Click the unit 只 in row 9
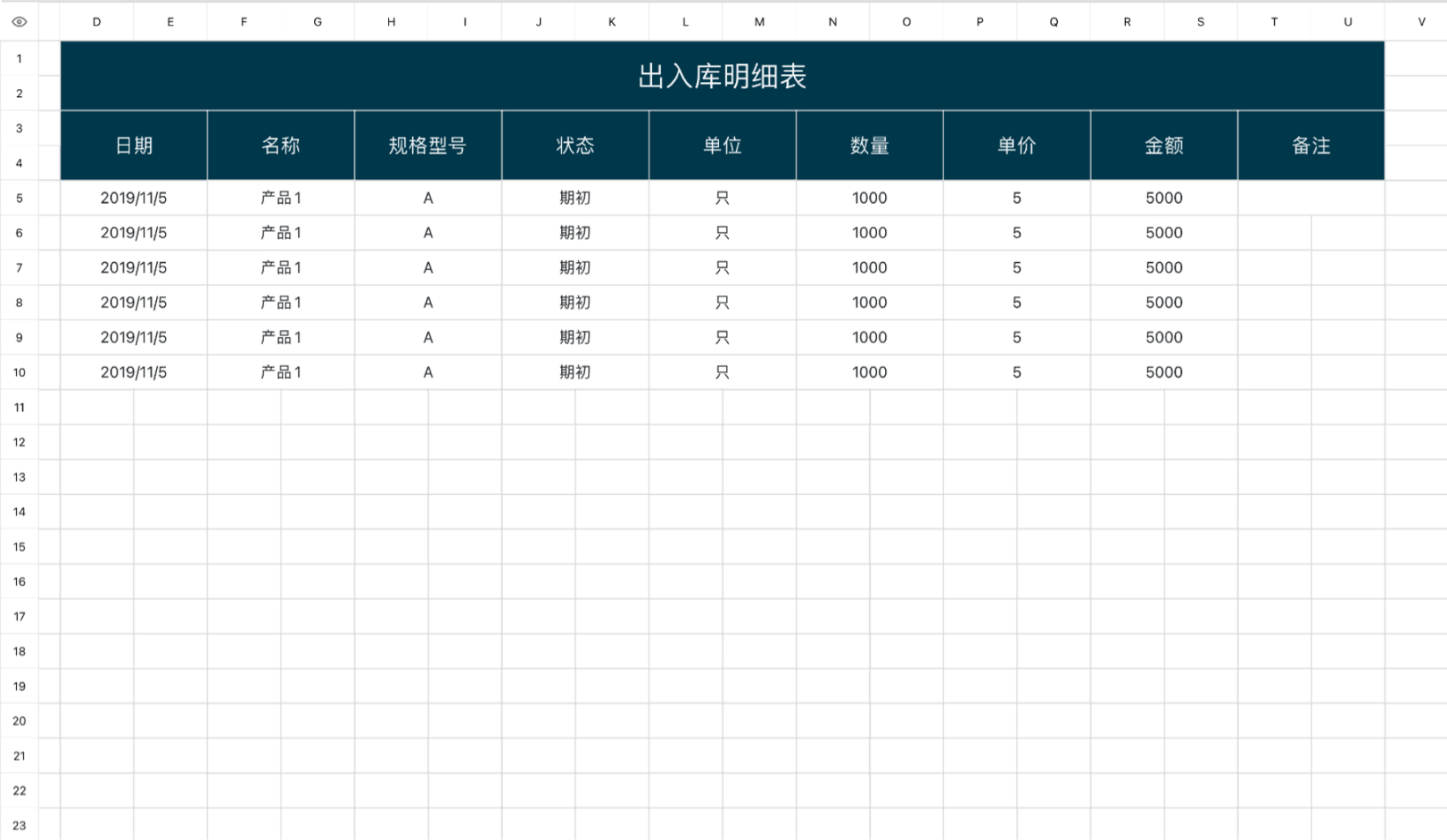Image resolution: width=1447 pixels, height=840 pixels. (723, 337)
